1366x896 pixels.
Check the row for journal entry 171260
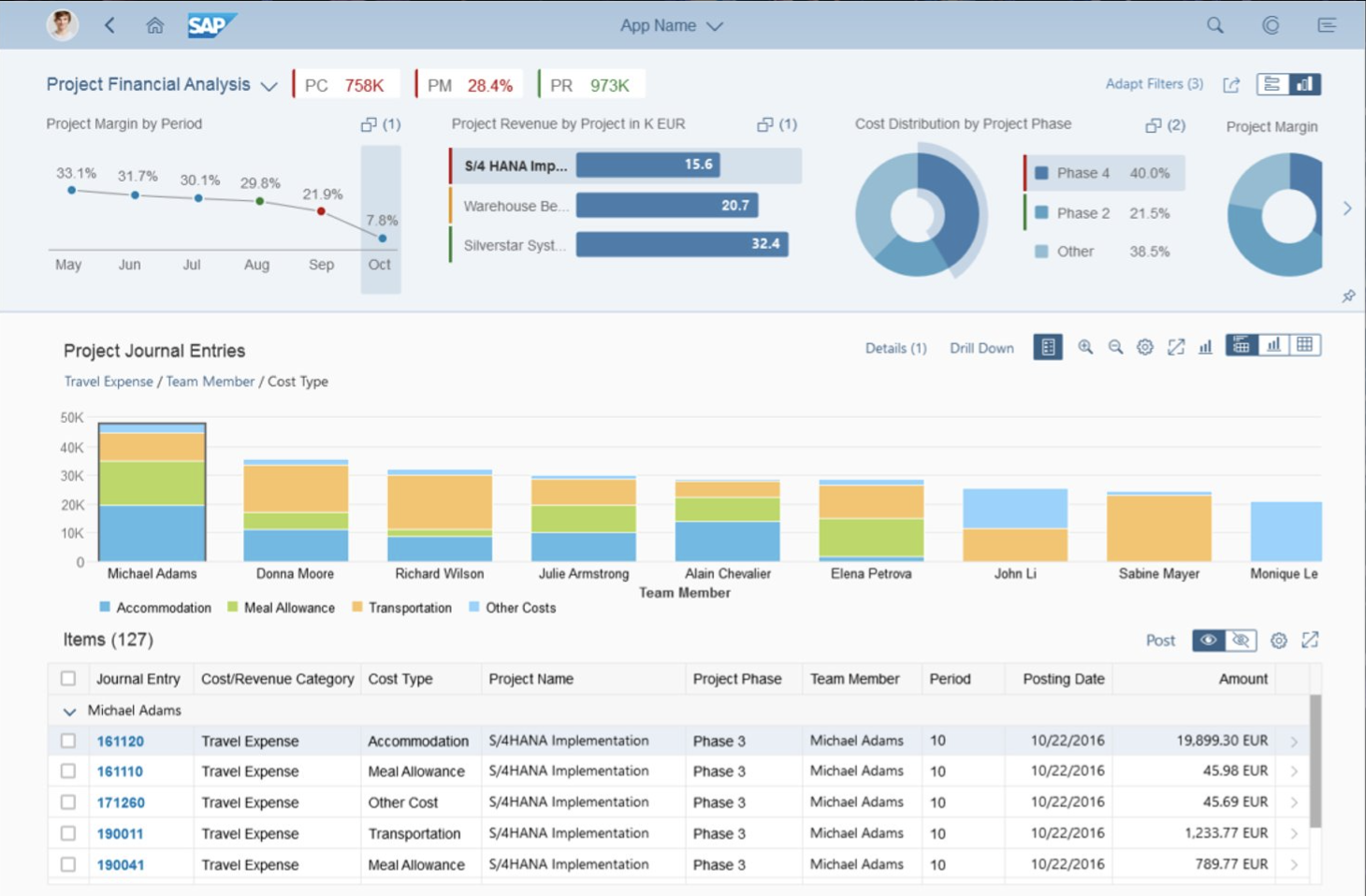coord(68,802)
